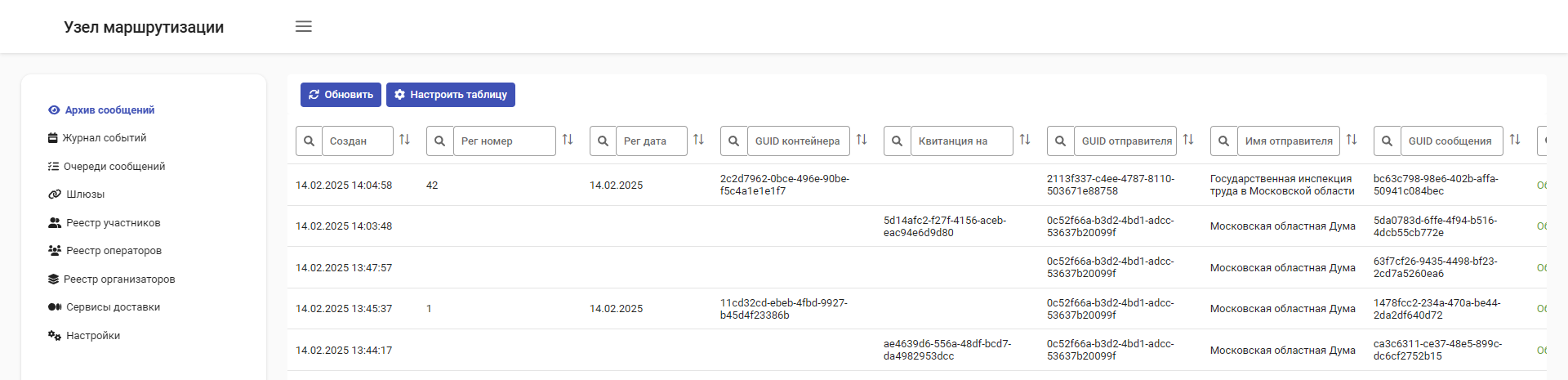The height and width of the screenshot is (380, 1568).
Task: Click receipt GUID ae4639d6-556a-48df-bcd7 cell
Action: tap(947, 350)
